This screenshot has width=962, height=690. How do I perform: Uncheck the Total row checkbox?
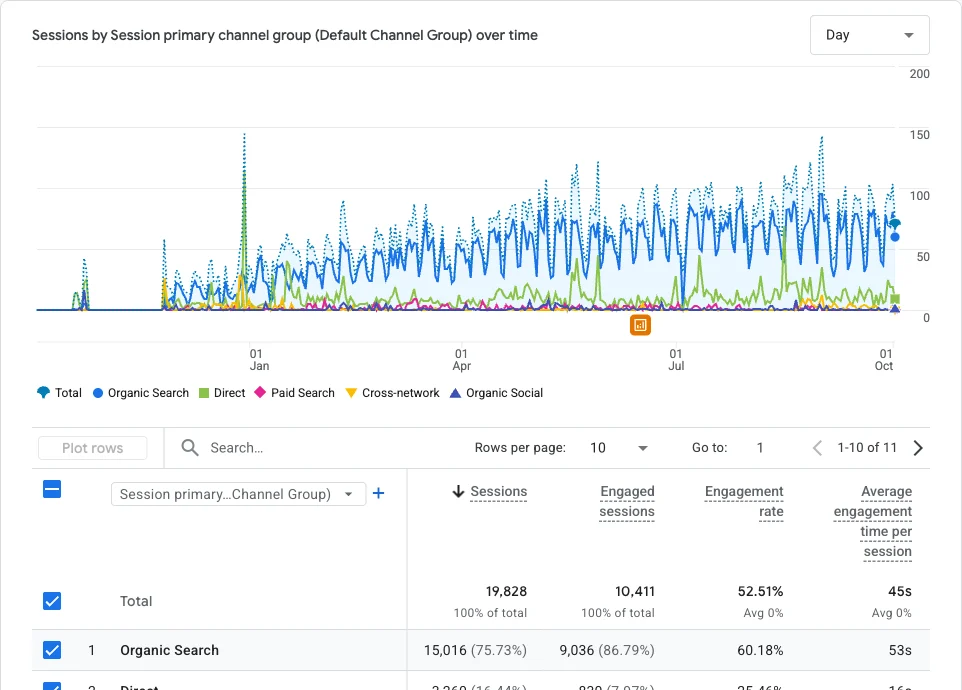click(52, 601)
